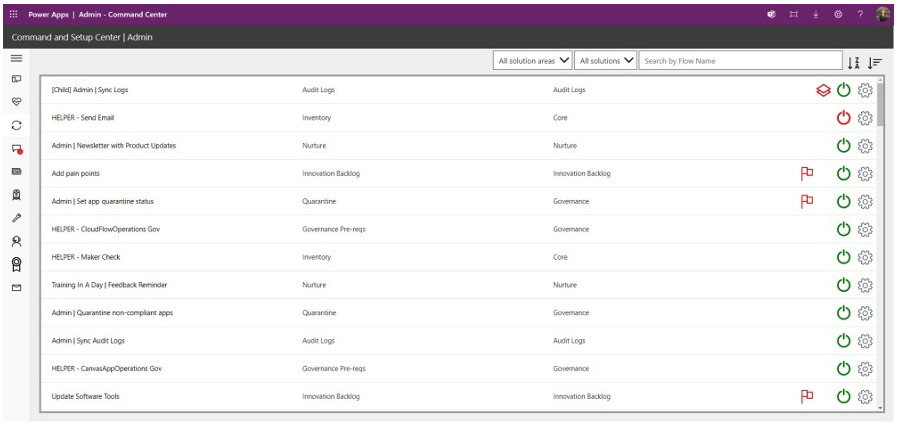Image resolution: width=898 pixels, height=428 pixels.
Task: Open gear settings for Update Software Tools
Action: pos(866,396)
